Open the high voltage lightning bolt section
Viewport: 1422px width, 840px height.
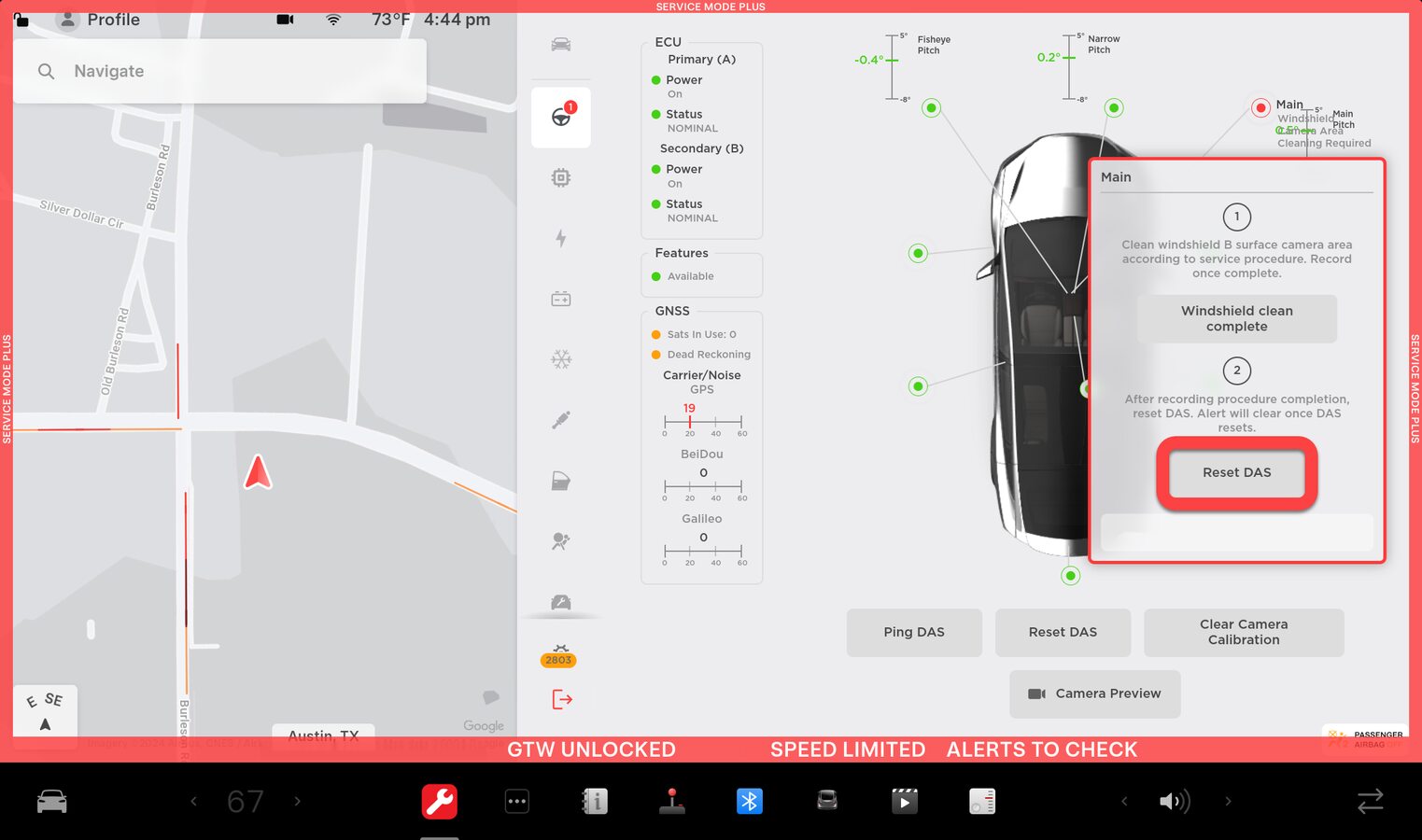(x=561, y=238)
